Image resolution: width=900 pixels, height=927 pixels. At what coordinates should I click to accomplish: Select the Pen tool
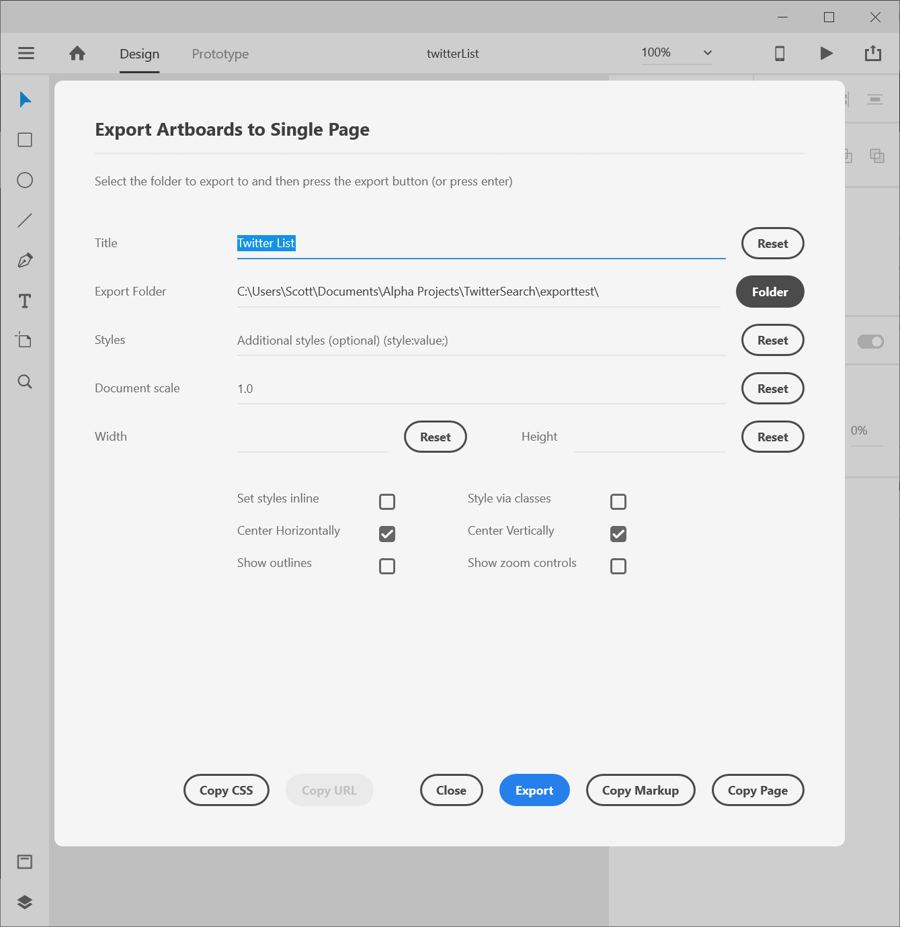25,260
